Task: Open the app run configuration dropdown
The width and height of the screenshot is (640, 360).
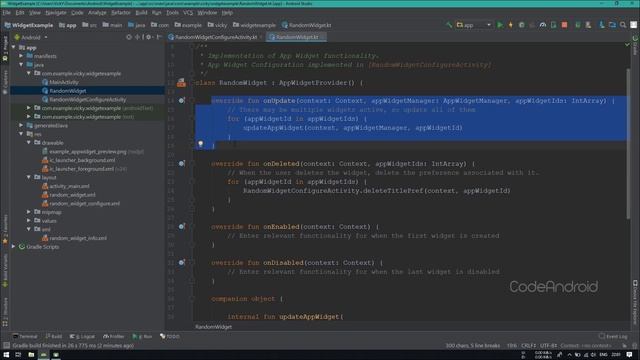Action: [x=473, y=25]
